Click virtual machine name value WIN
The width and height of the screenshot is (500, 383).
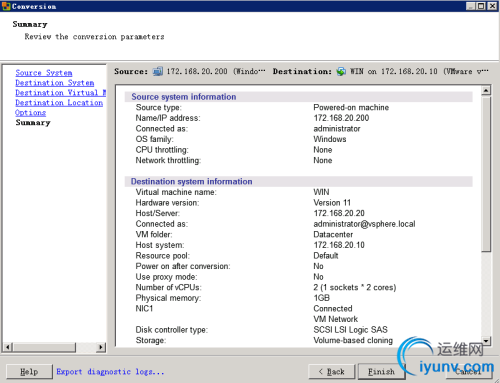[321, 192]
